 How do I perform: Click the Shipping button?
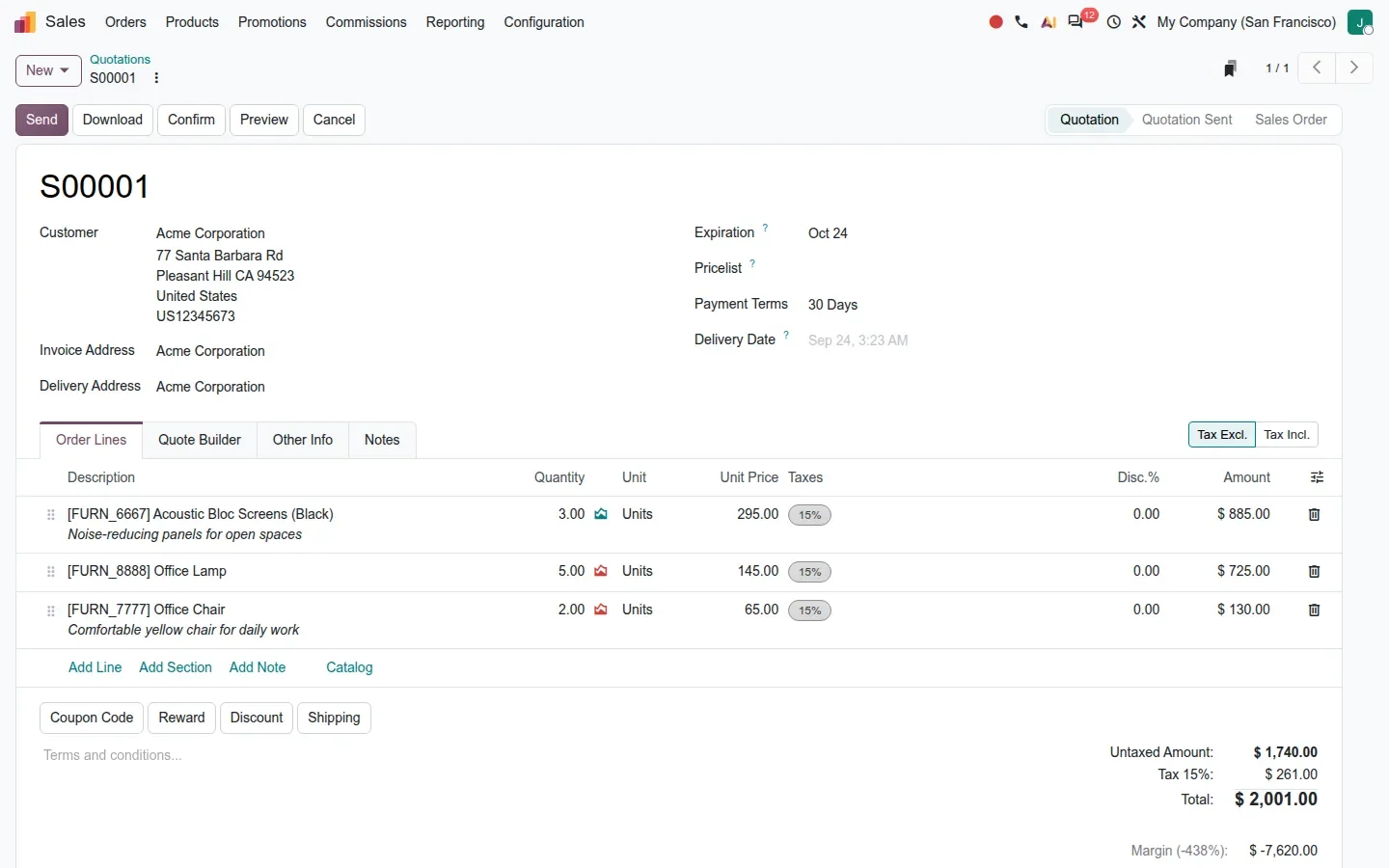334,718
